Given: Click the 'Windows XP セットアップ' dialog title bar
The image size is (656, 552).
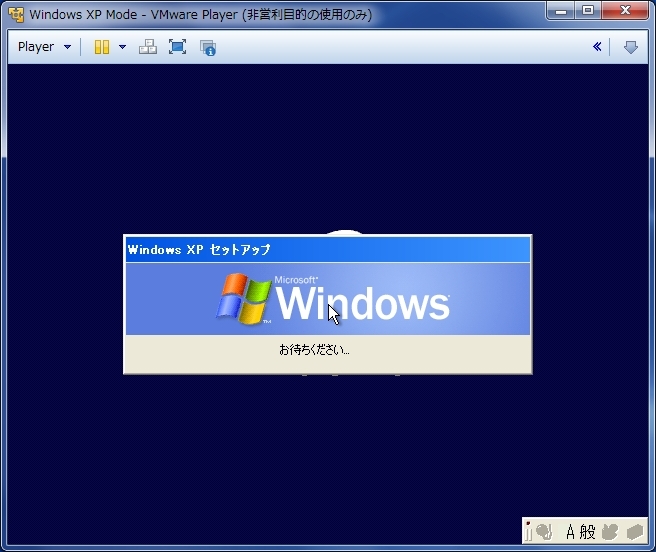Looking at the screenshot, I should click(x=328, y=250).
